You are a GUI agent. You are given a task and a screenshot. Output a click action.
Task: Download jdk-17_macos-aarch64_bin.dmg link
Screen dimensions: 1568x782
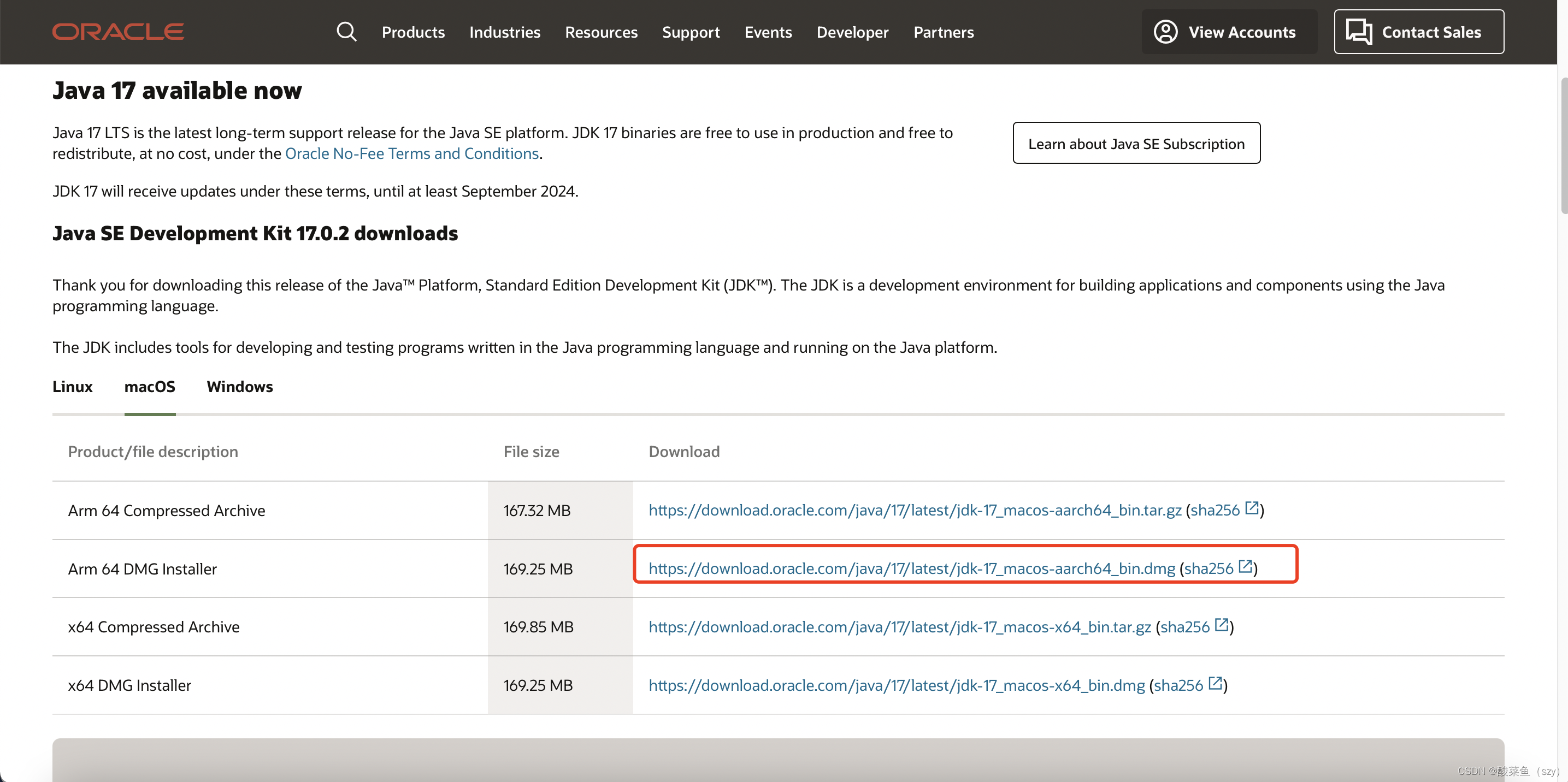[911, 568]
